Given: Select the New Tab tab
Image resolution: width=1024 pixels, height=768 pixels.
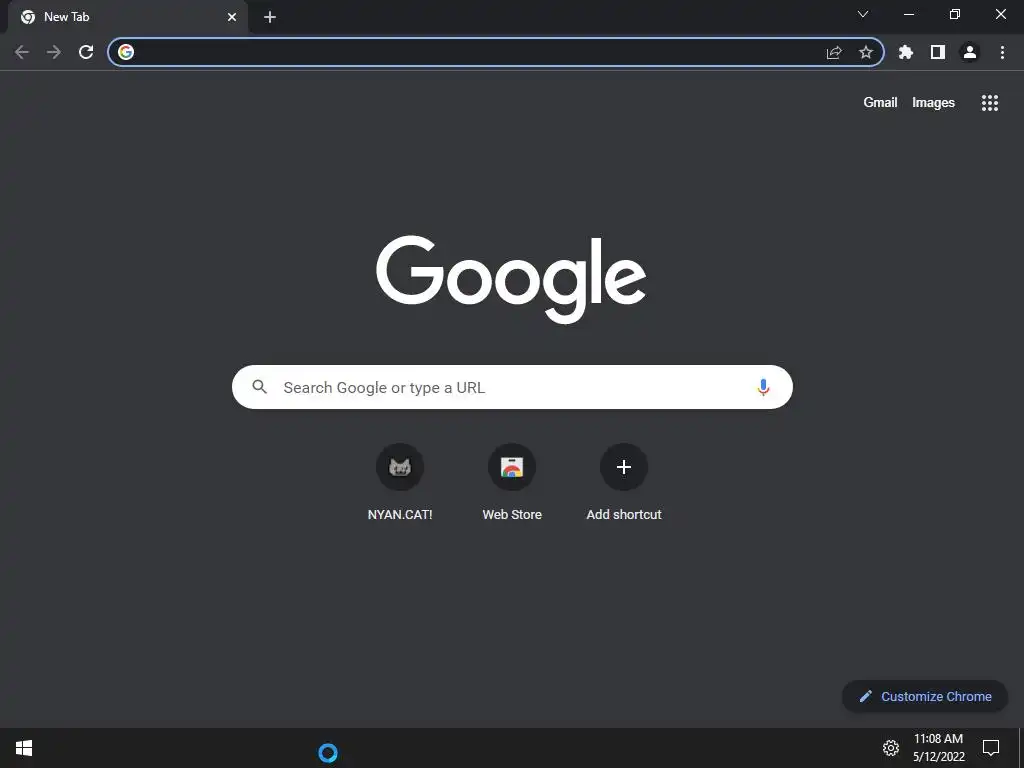Looking at the screenshot, I should [128, 17].
